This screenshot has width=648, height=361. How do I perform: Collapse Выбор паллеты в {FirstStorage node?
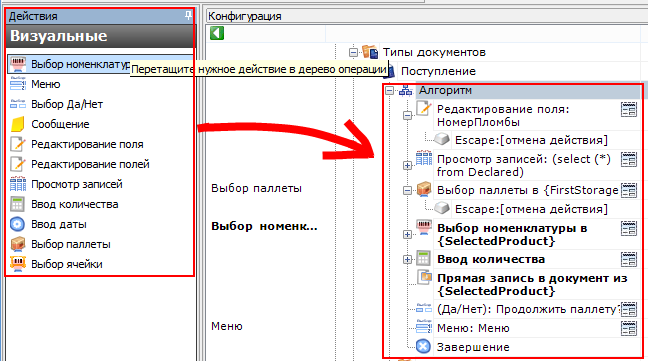pyautogui.click(x=407, y=190)
